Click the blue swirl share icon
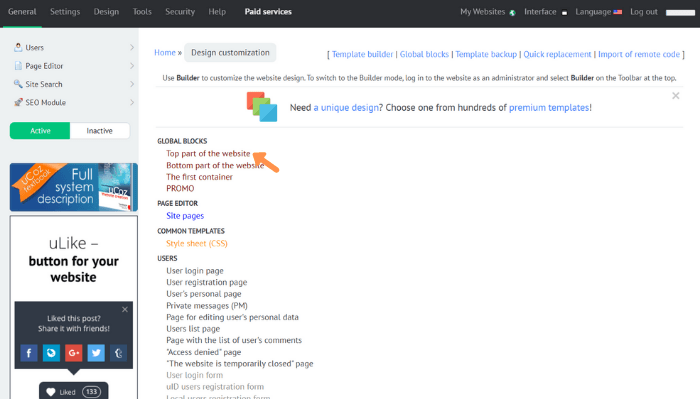700x399 pixels. click(x=51, y=353)
